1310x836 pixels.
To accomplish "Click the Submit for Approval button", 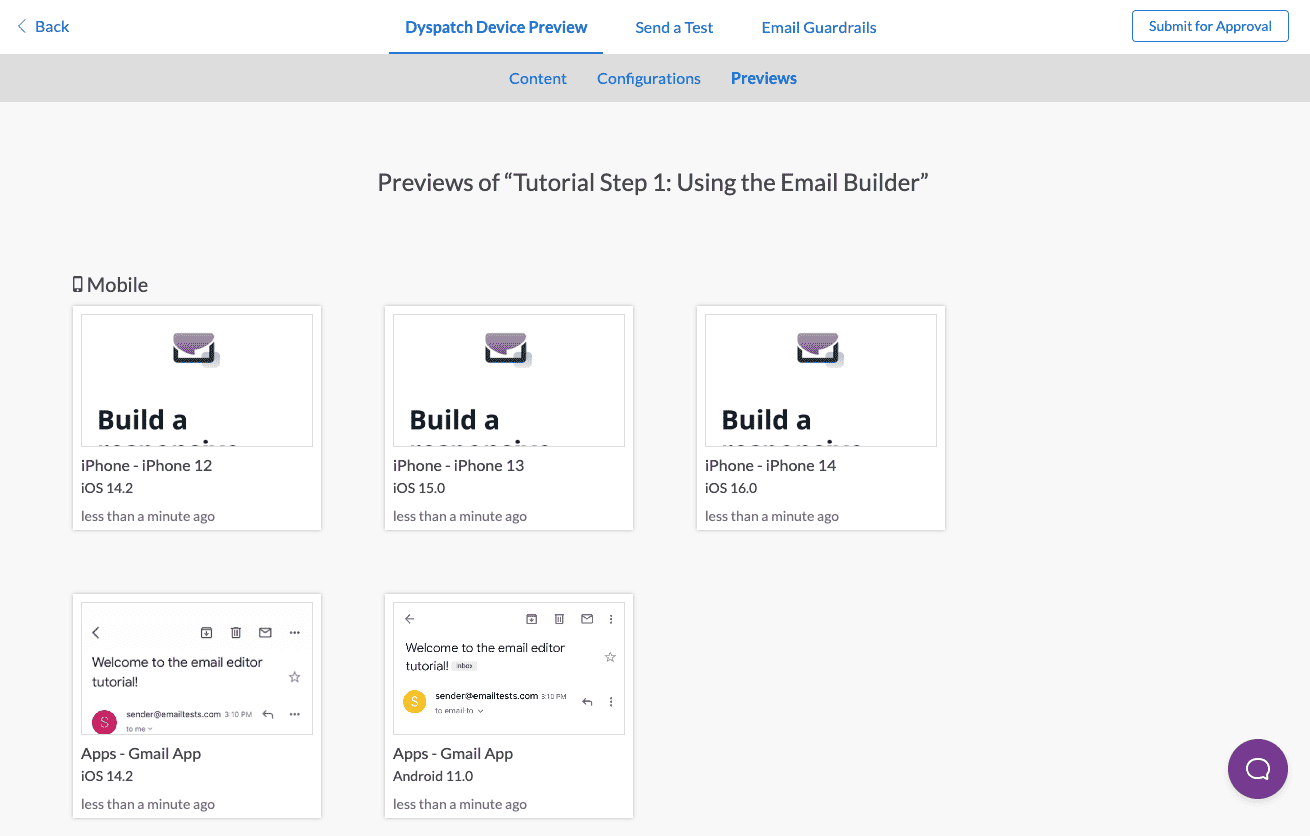I will pyautogui.click(x=1210, y=26).
